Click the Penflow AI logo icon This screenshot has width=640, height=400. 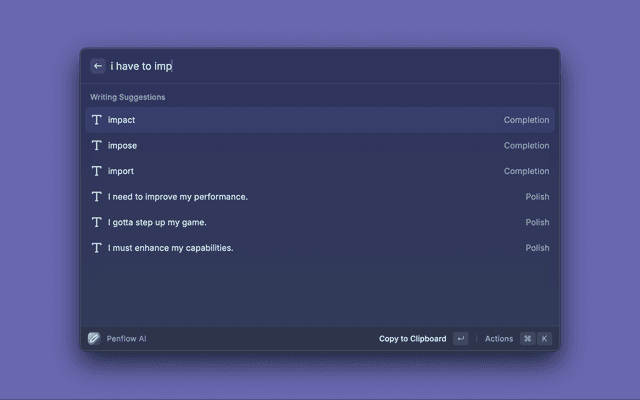(94, 339)
